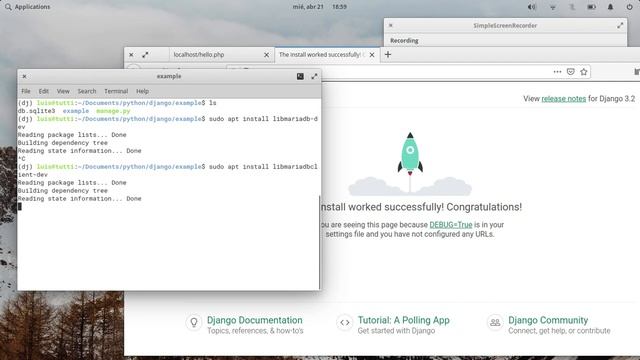Open Edit menu in terminal

(44, 91)
